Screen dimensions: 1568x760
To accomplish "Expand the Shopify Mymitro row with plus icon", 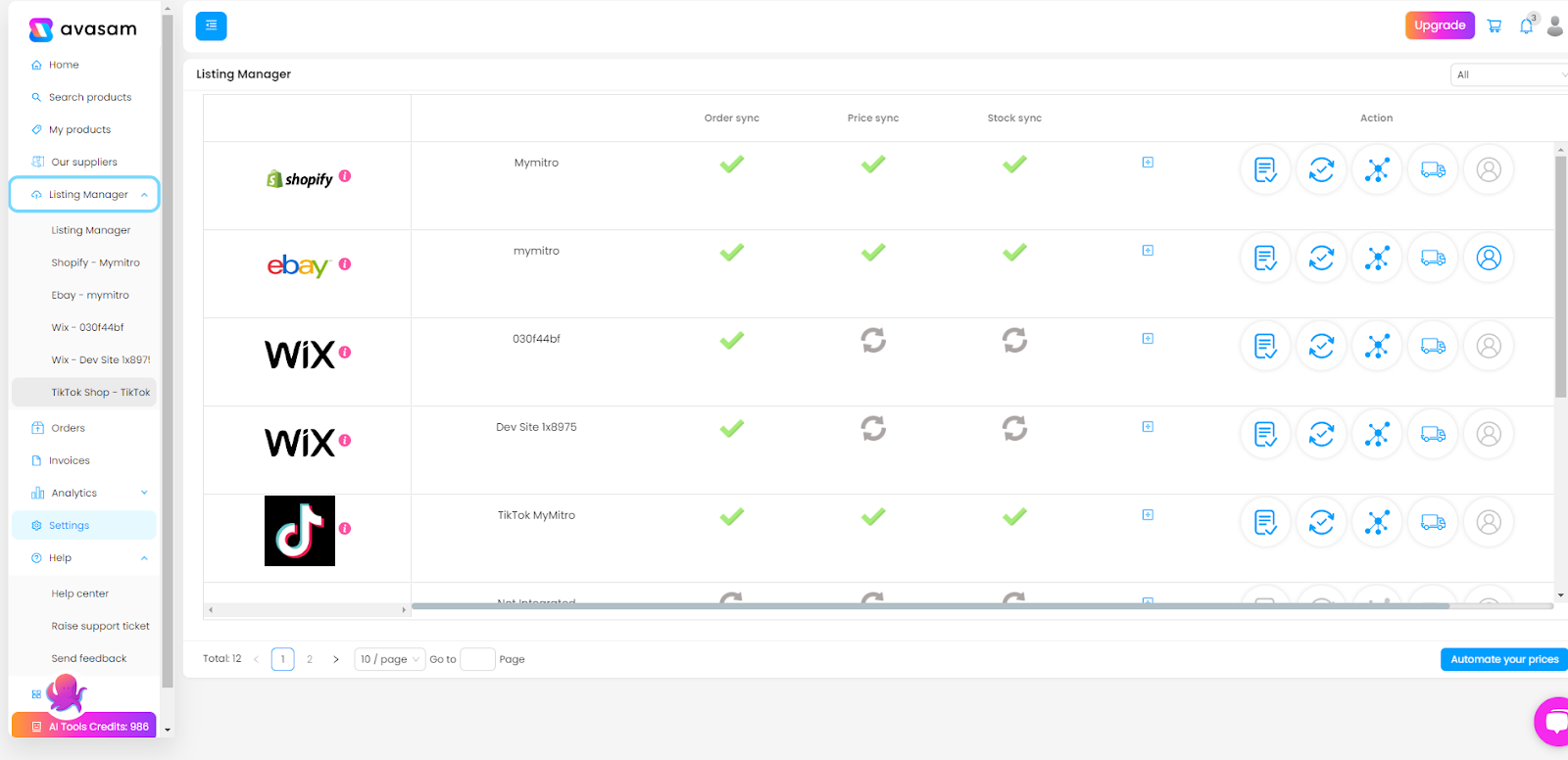I will click(x=1148, y=163).
